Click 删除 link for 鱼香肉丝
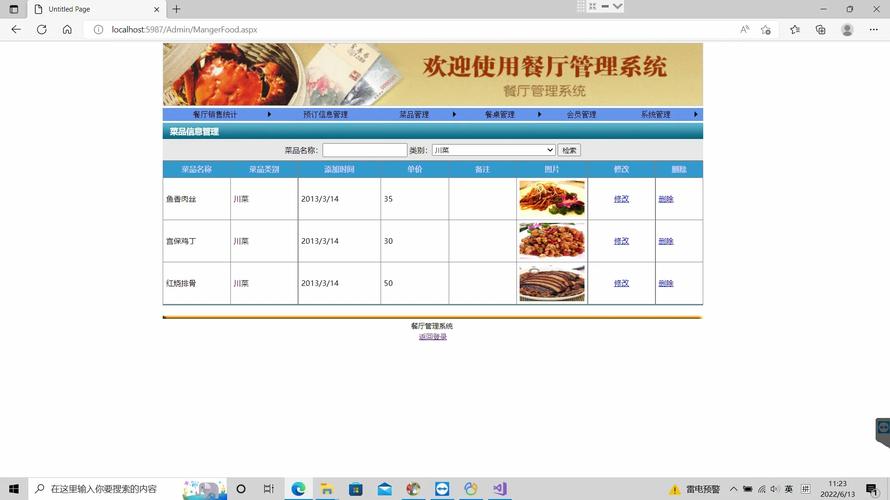 point(666,199)
